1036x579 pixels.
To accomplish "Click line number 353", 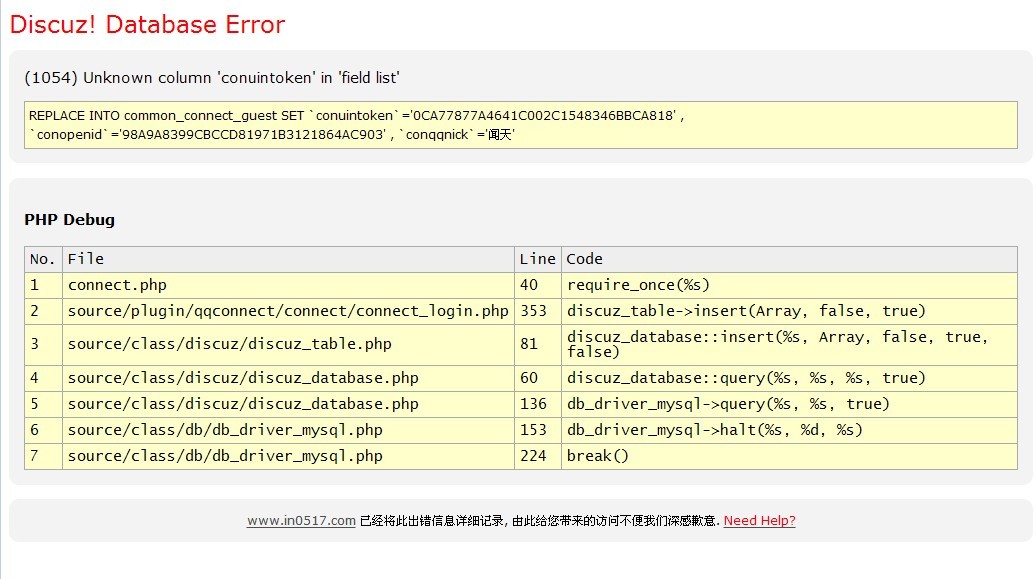I will point(538,311).
